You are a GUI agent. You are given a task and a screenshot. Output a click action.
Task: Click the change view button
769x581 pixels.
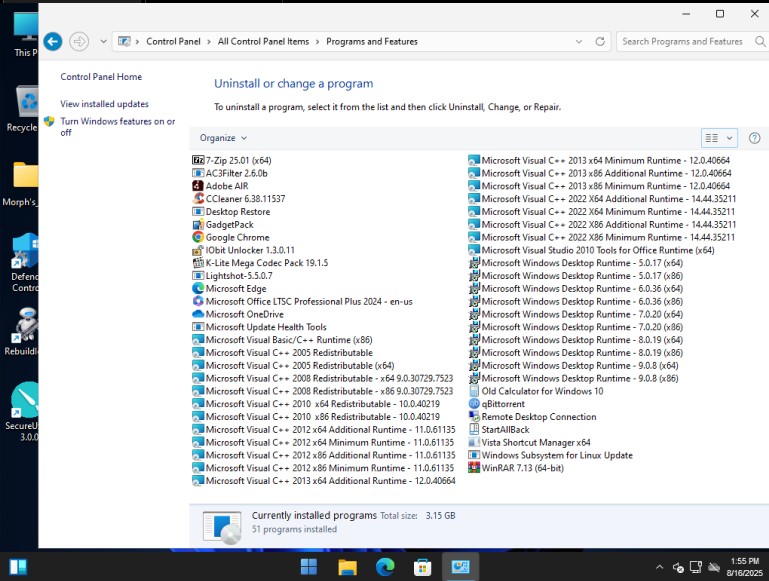[712, 138]
